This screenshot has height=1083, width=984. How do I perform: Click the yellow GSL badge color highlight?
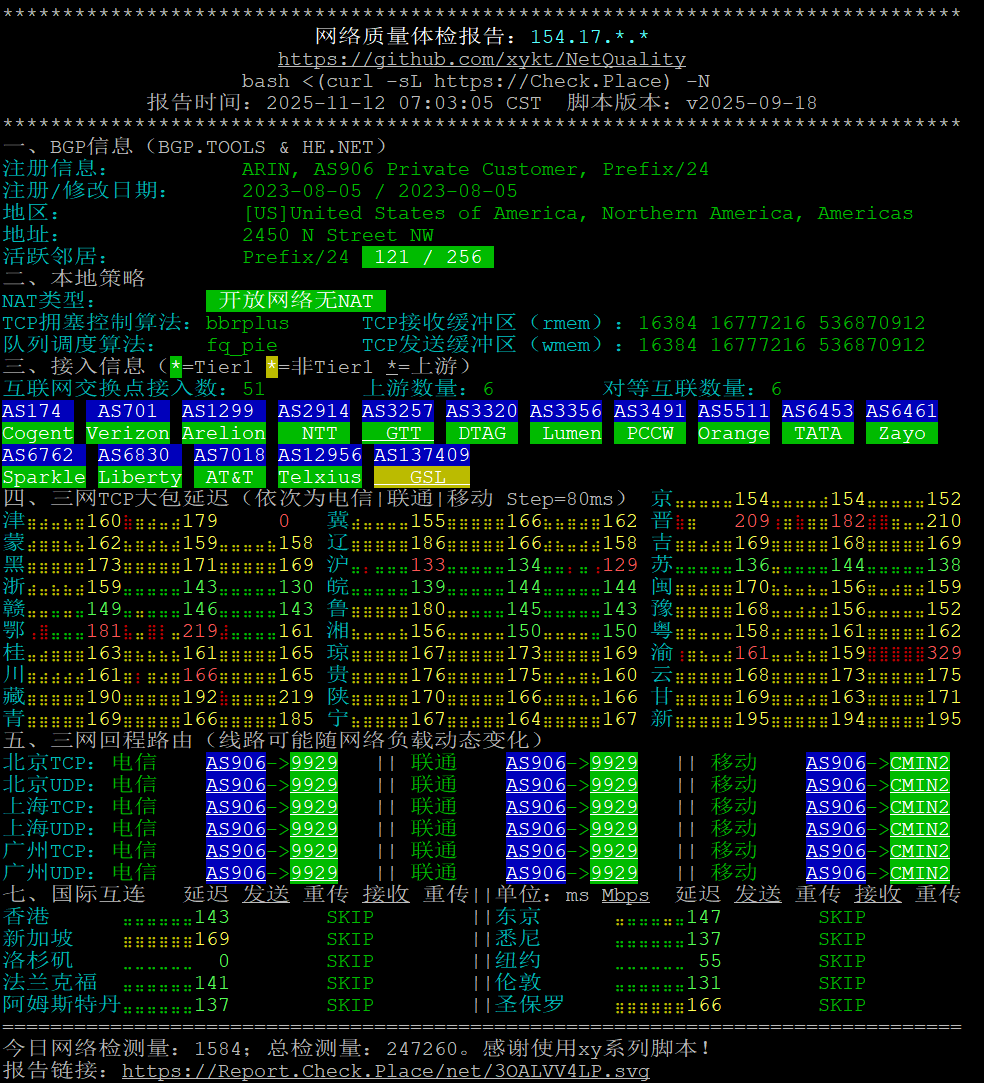pos(421,477)
